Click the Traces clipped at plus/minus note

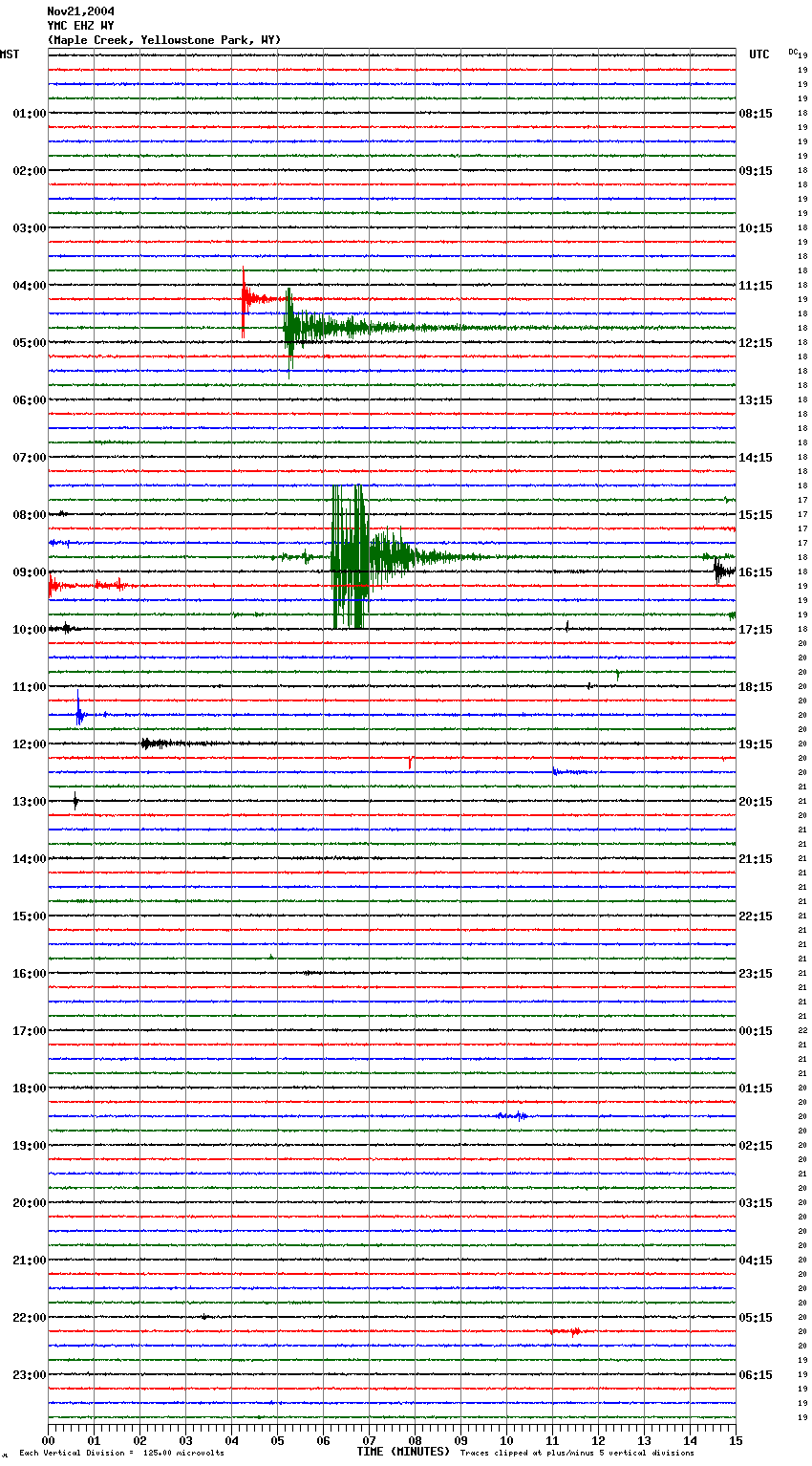tap(577, 1453)
